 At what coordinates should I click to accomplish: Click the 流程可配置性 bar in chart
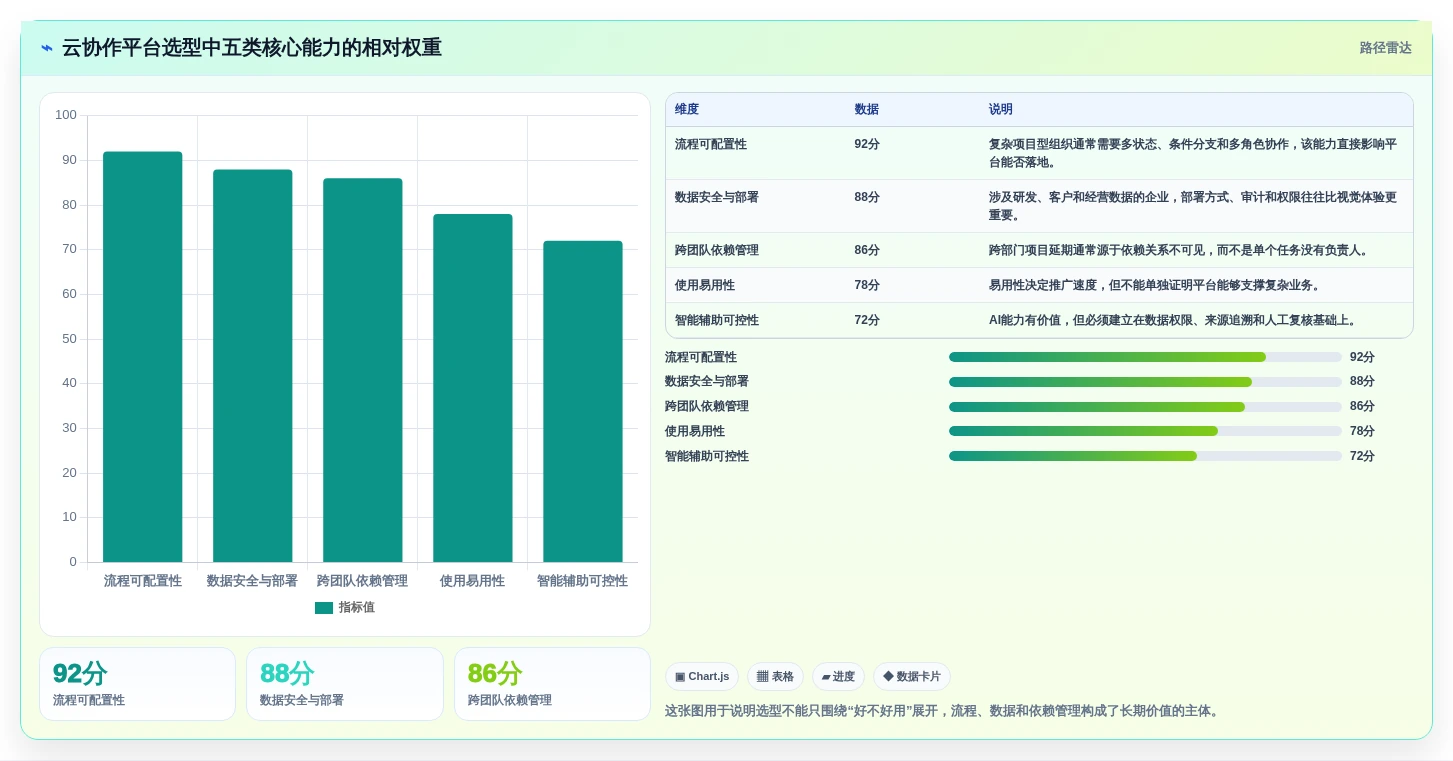coord(143,357)
